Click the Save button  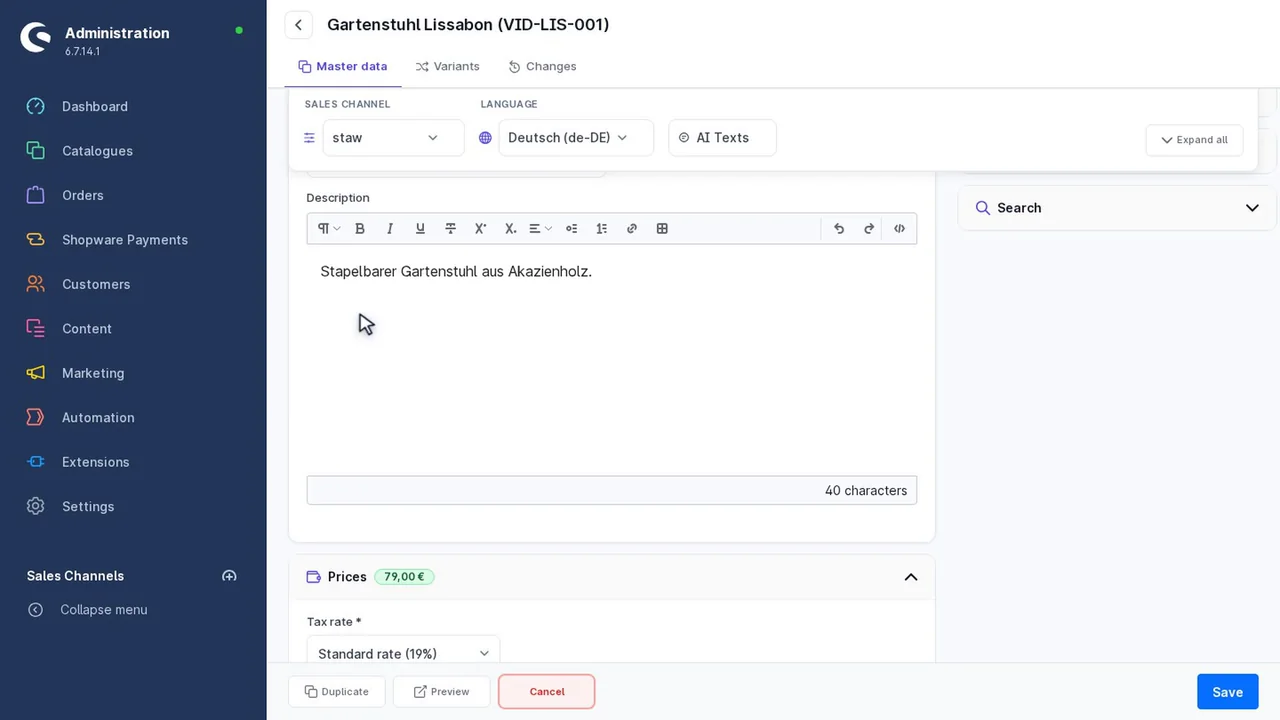(1227, 692)
